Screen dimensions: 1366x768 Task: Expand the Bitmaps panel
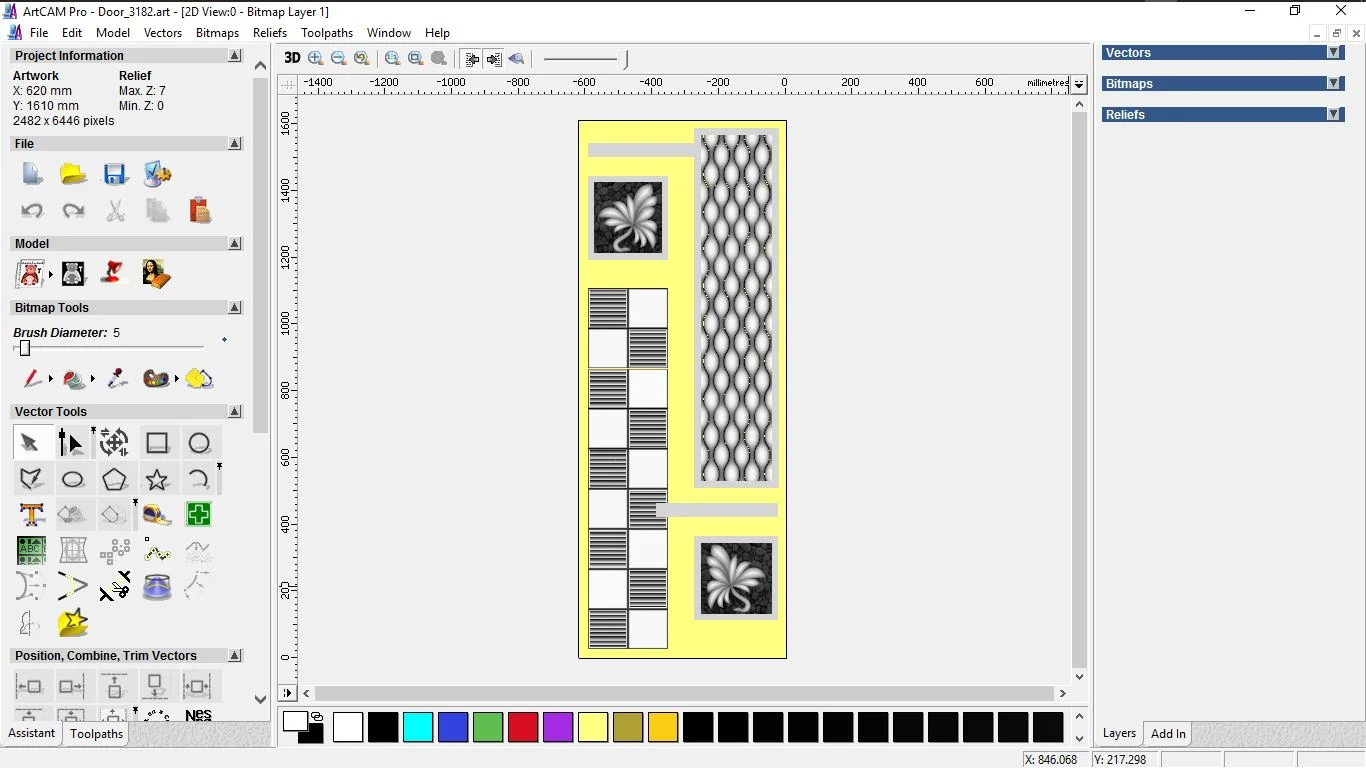pyautogui.click(x=1333, y=84)
